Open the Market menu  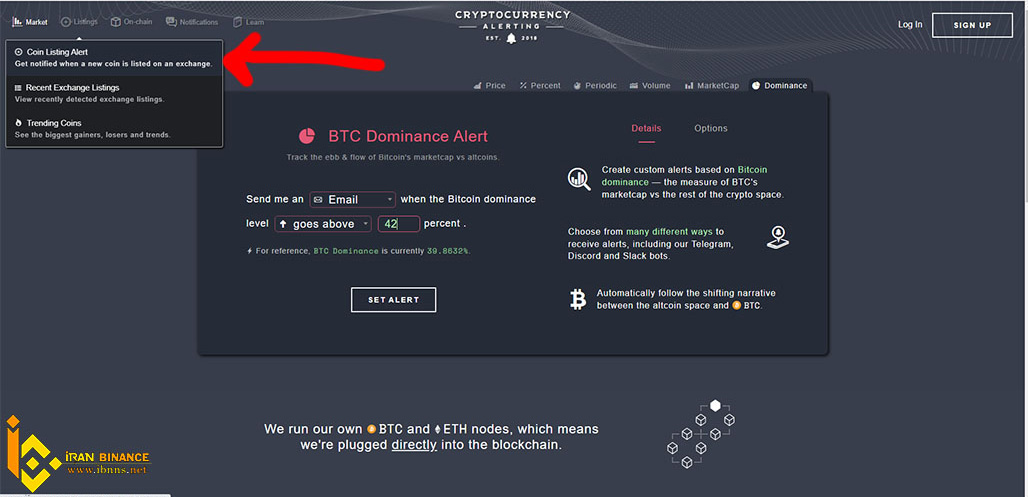click(x=30, y=22)
